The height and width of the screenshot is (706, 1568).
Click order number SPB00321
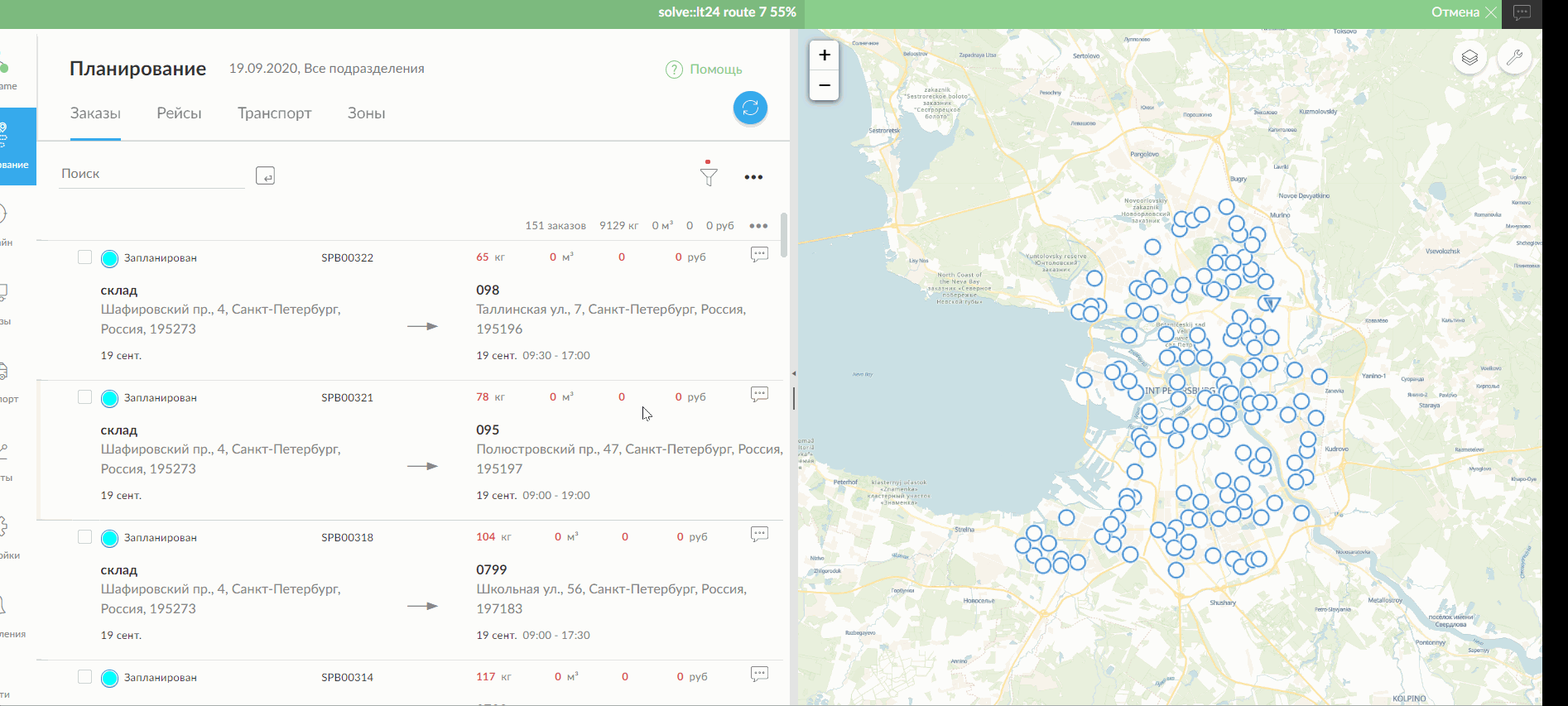348,397
